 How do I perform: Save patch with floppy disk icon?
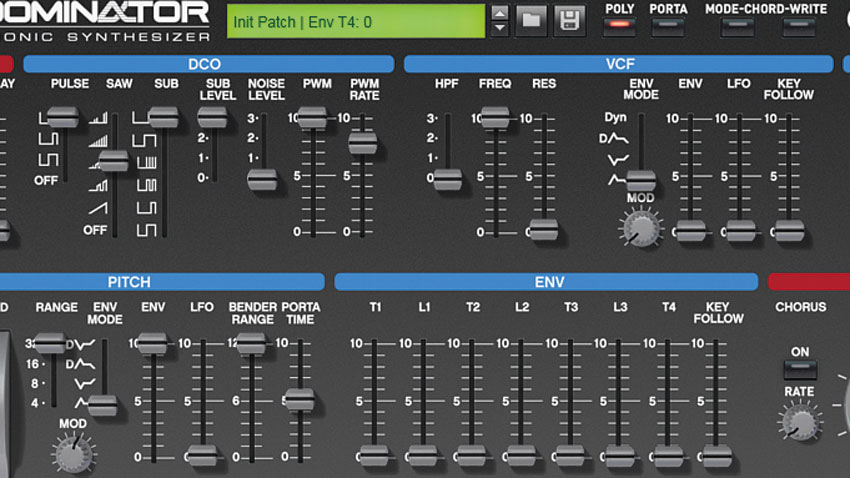(569, 21)
